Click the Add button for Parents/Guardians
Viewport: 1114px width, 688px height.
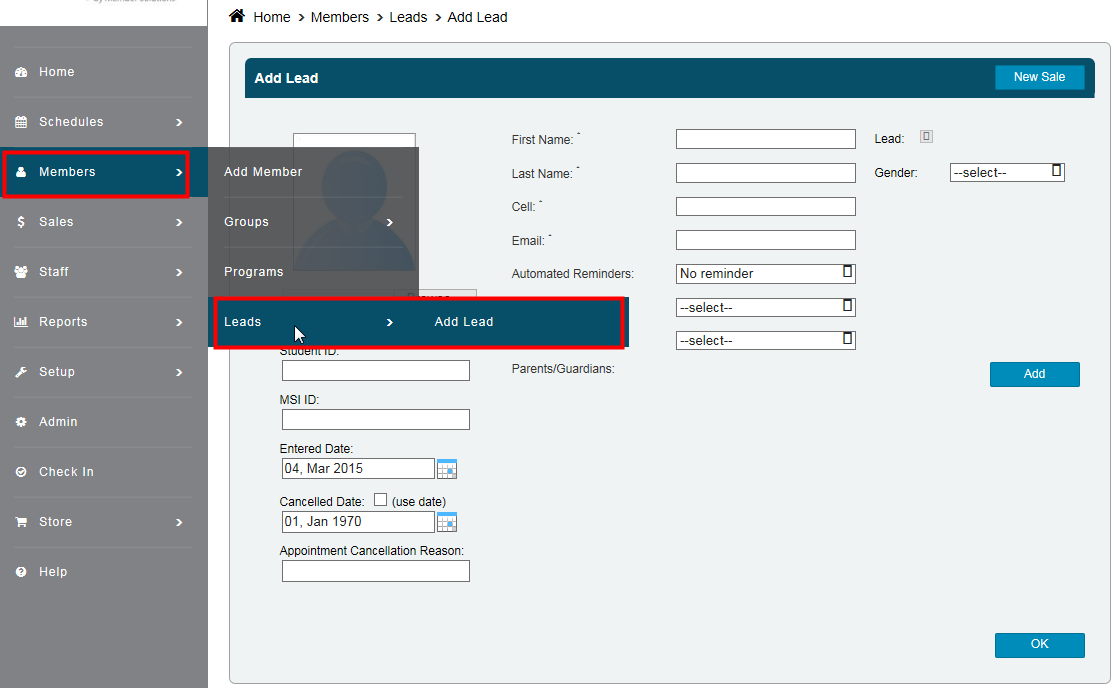point(1034,374)
